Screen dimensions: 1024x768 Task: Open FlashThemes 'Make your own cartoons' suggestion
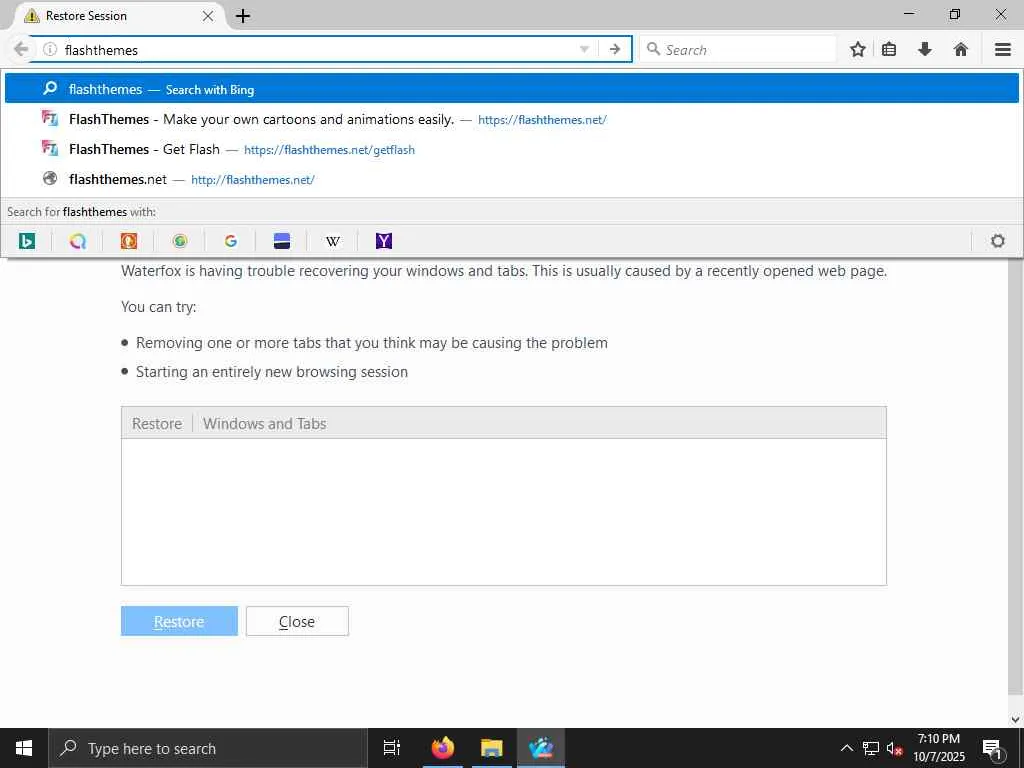click(511, 119)
